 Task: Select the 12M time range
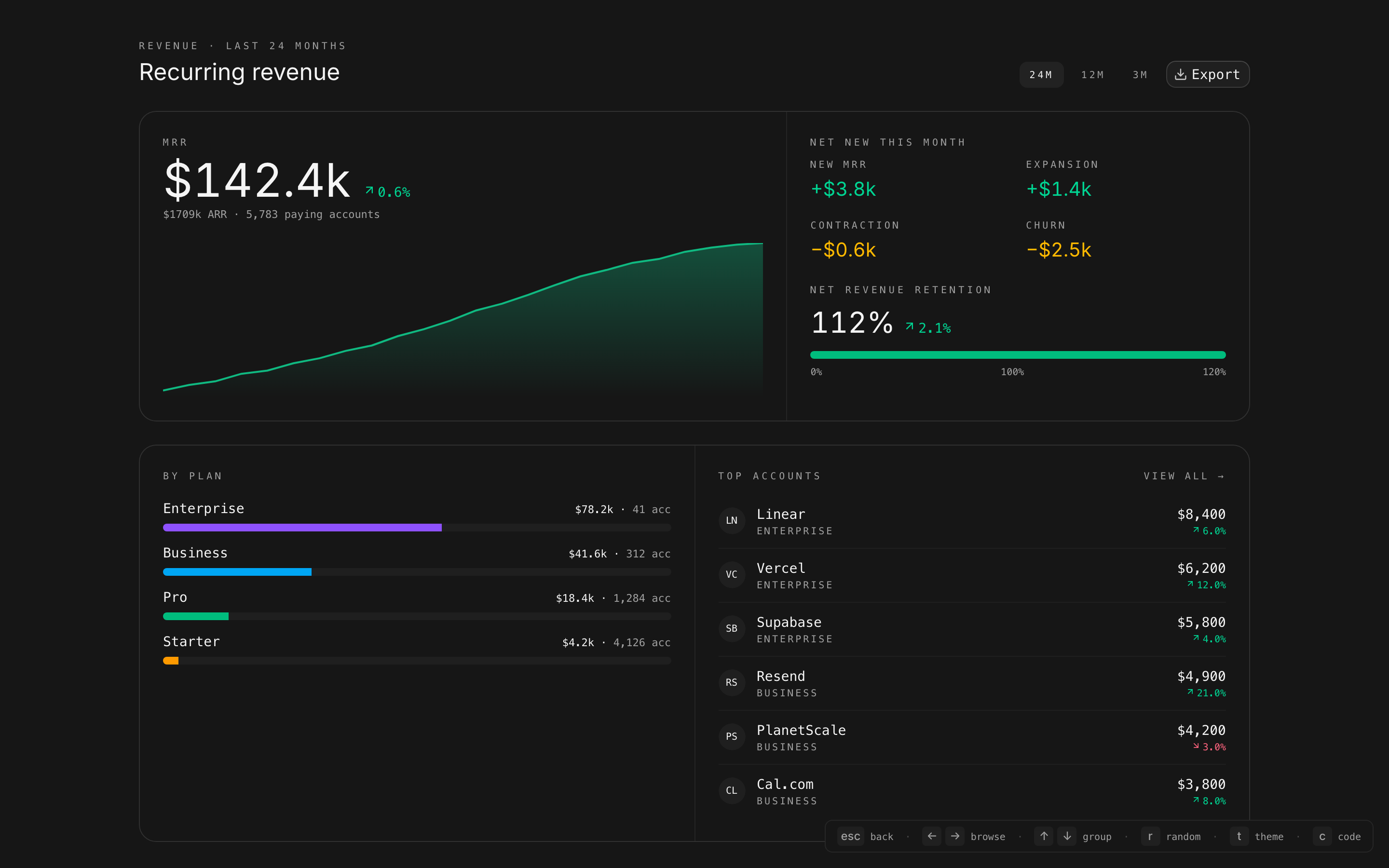[1092, 75]
